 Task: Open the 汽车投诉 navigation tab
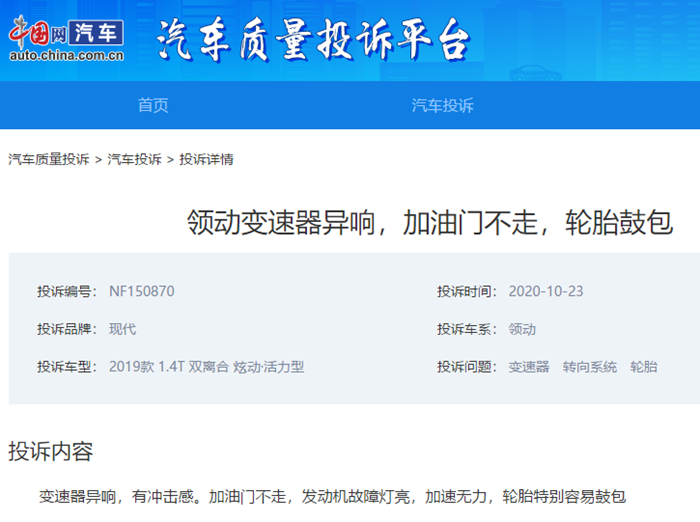442,105
